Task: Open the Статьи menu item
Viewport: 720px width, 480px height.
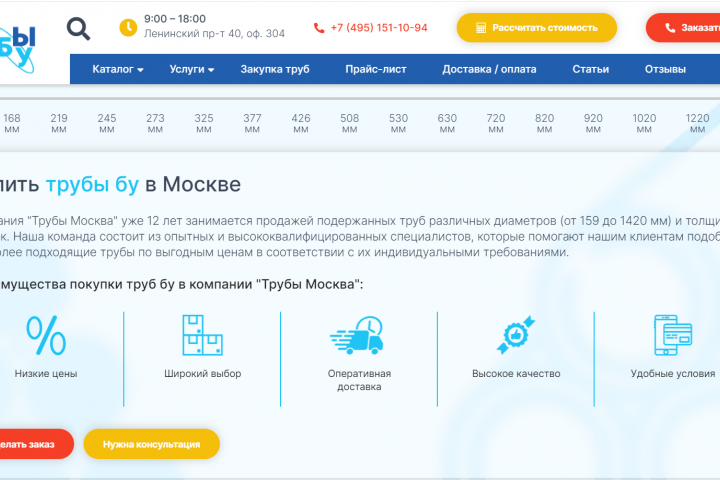Action: pyautogui.click(x=591, y=69)
